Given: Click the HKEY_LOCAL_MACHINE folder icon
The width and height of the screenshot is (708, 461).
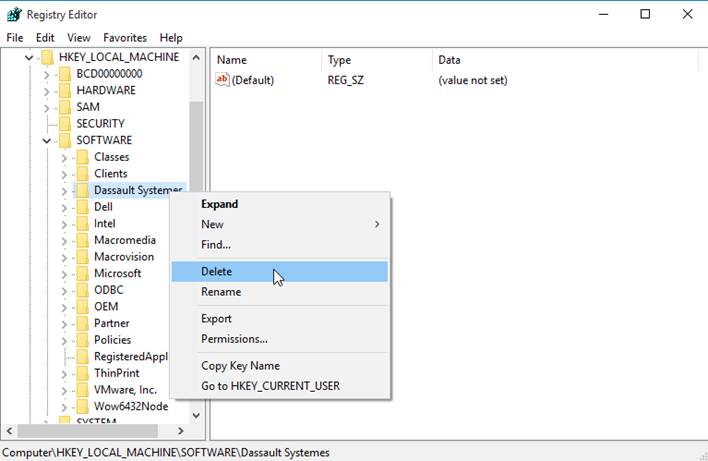Looking at the screenshot, I should click(x=47, y=57).
